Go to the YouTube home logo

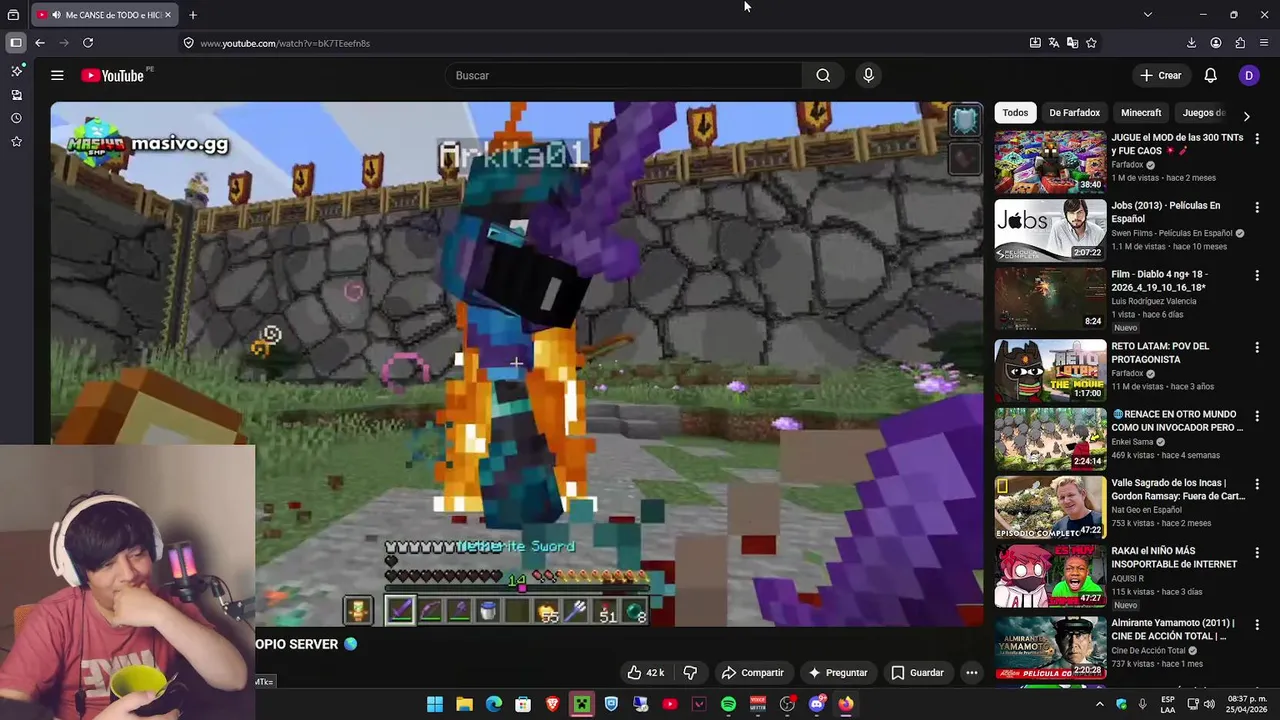(x=113, y=75)
